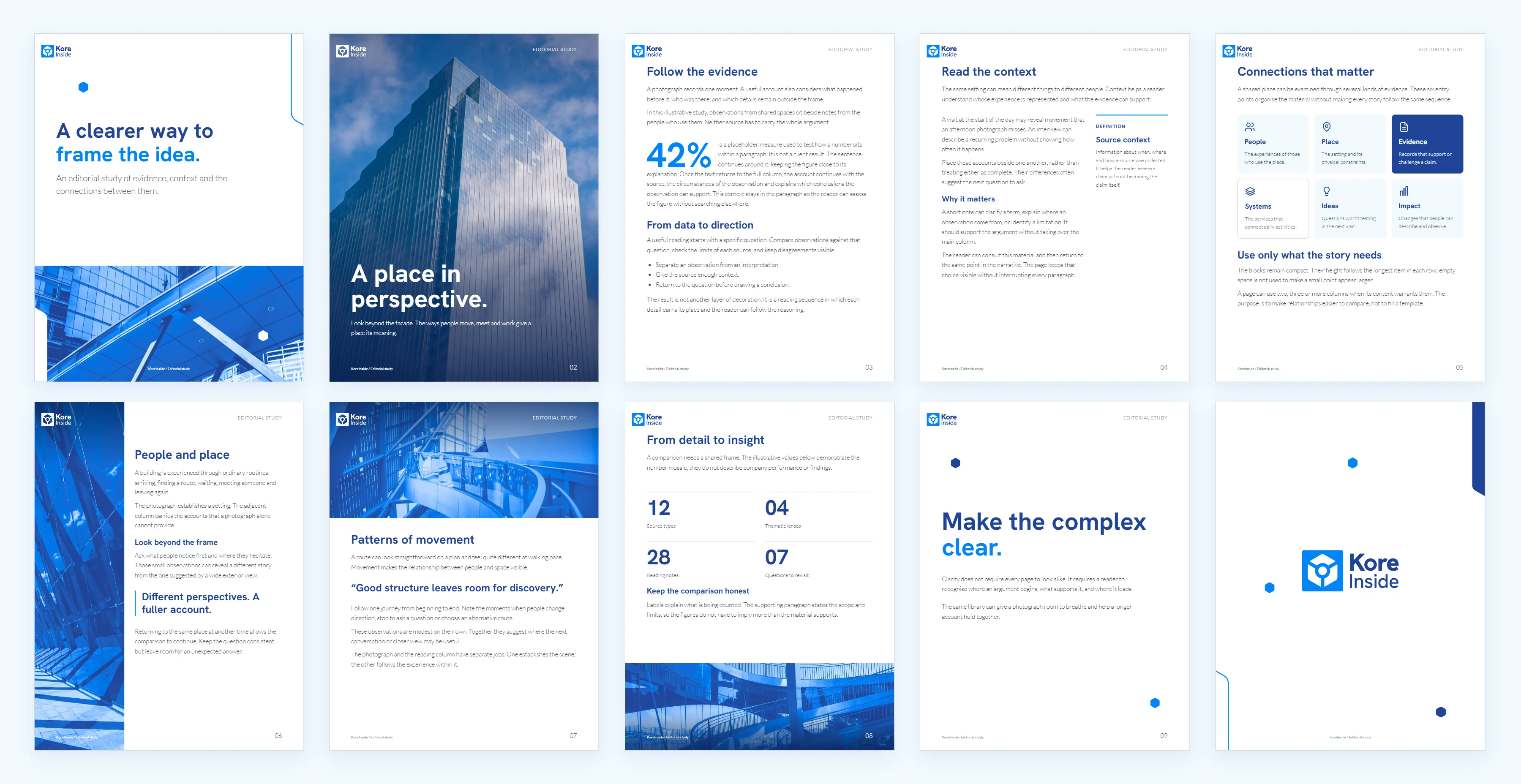The image size is (1521, 784).
Task: Click the Kore Inside logo on the 'A place in perspective' page
Action: pyautogui.click(x=352, y=52)
